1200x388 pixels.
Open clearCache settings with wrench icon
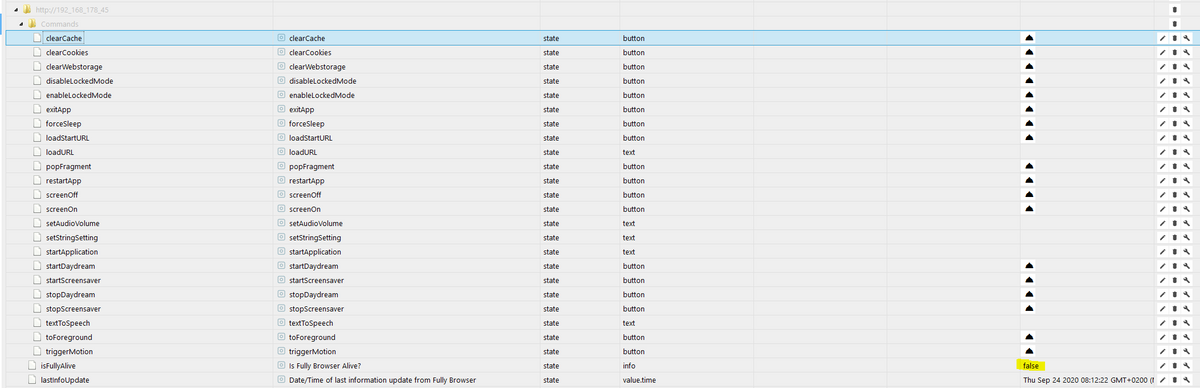tap(1186, 38)
